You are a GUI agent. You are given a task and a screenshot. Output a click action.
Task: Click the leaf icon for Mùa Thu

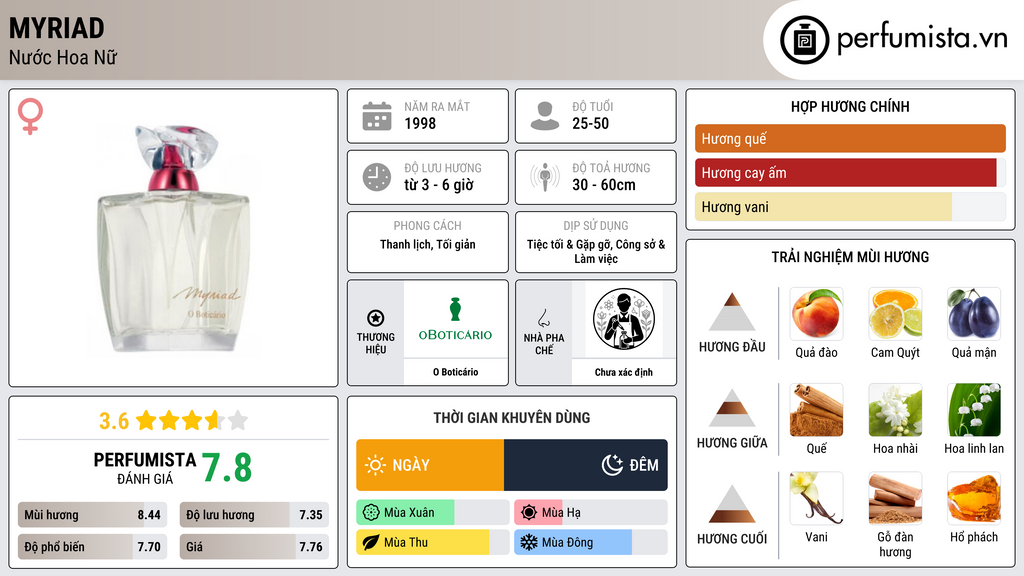click(371, 542)
